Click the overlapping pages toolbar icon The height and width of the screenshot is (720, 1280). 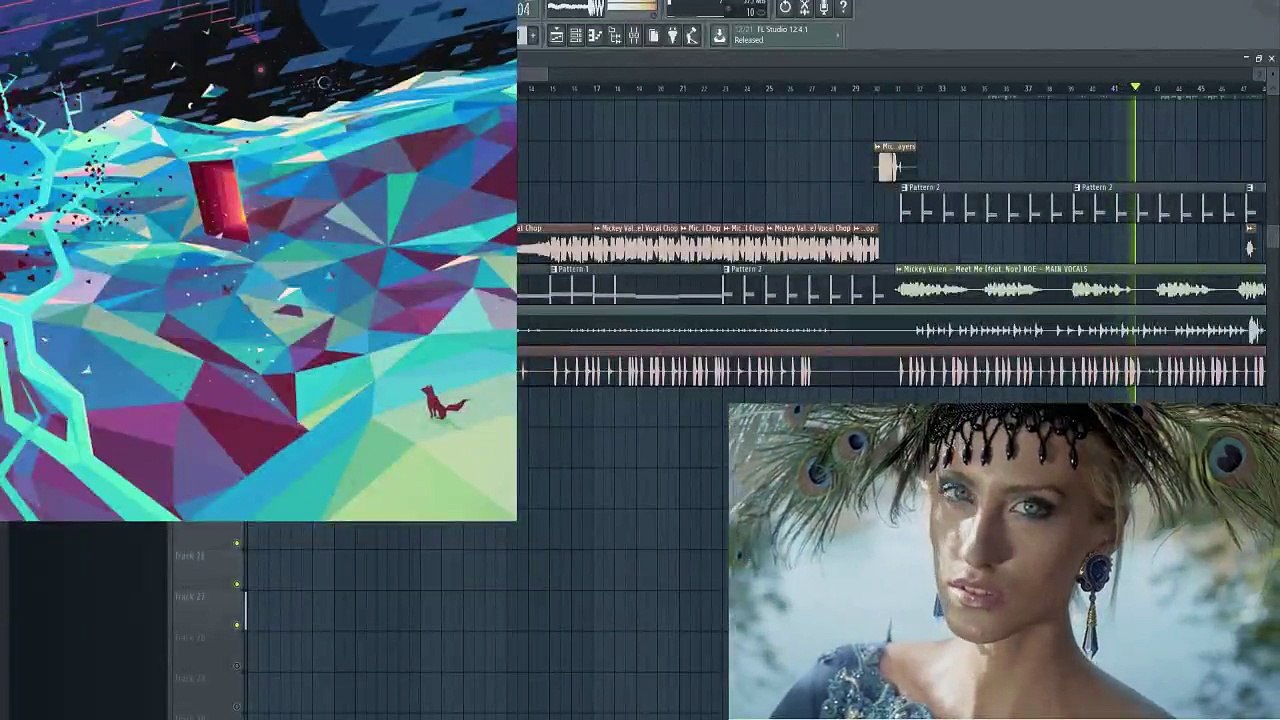coord(653,36)
